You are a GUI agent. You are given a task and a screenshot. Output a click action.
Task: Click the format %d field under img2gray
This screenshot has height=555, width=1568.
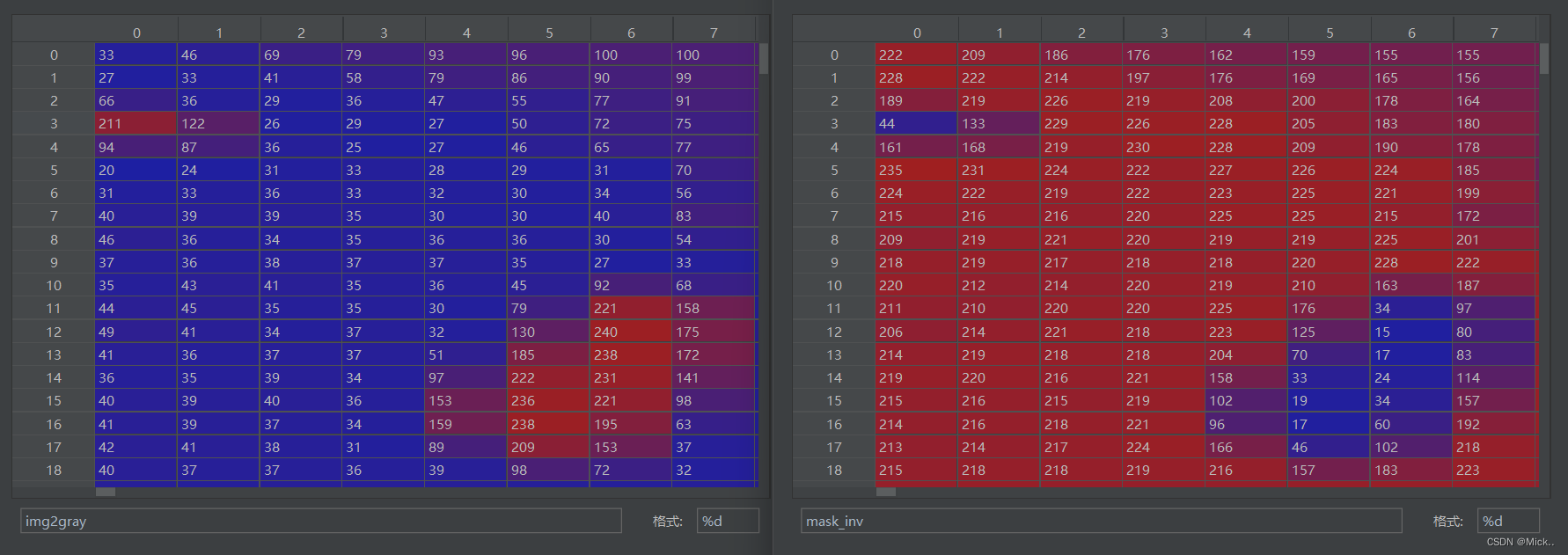[x=728, y=521]
